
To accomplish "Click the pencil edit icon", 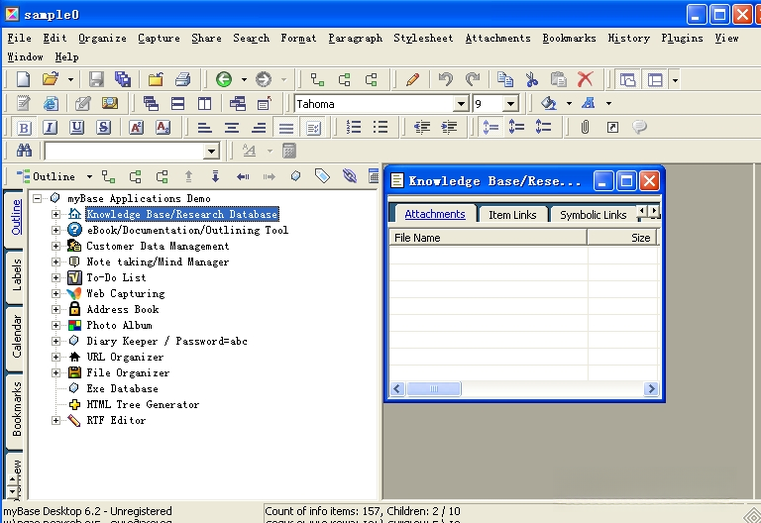I will click(x=413, y=79).
